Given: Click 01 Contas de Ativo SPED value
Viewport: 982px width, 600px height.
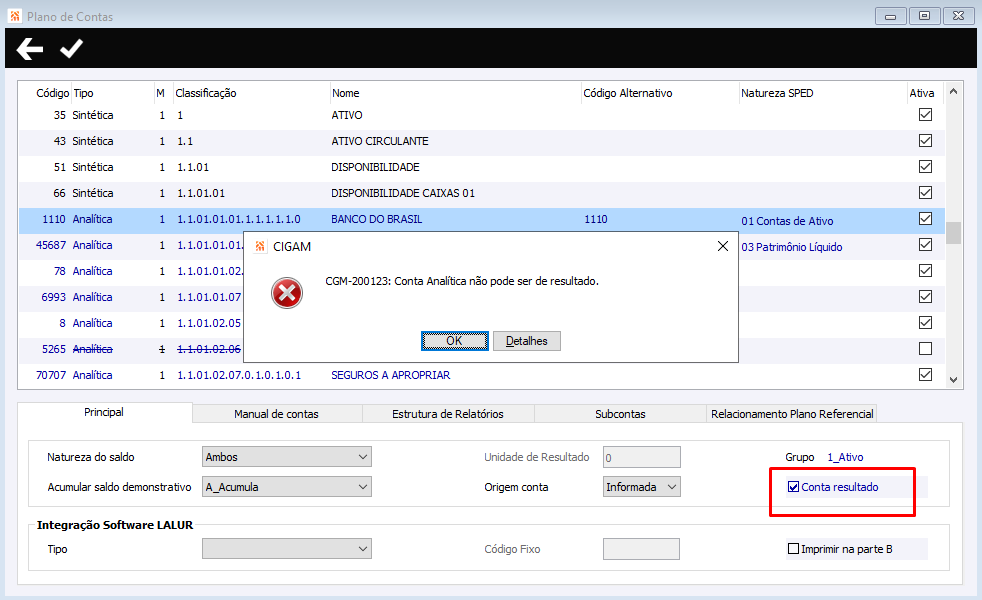Looking at the screenshot, I should 787,221.
